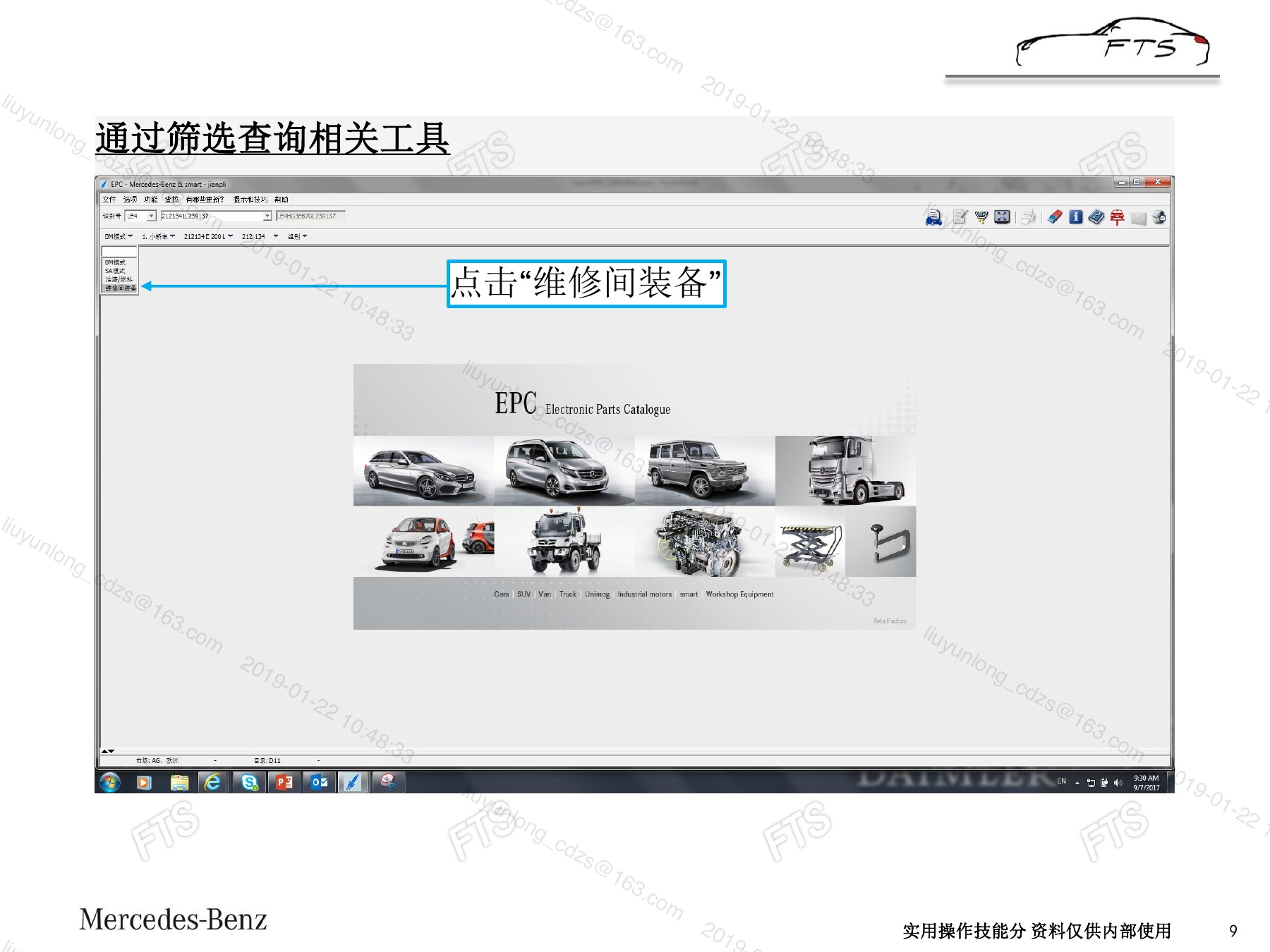Open the 212.134 dropdown
This screenshot has width=1270, height=952.
click(260, 236)
